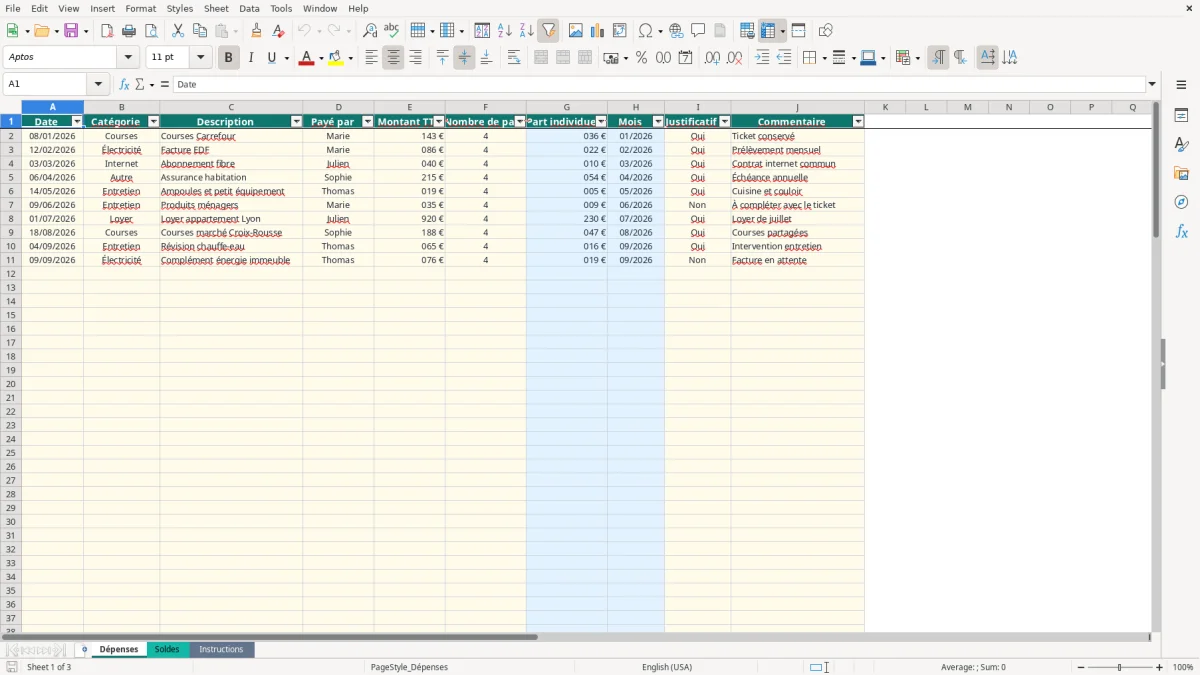
Task: Open the Data menu
Action: tap(249, 8)
